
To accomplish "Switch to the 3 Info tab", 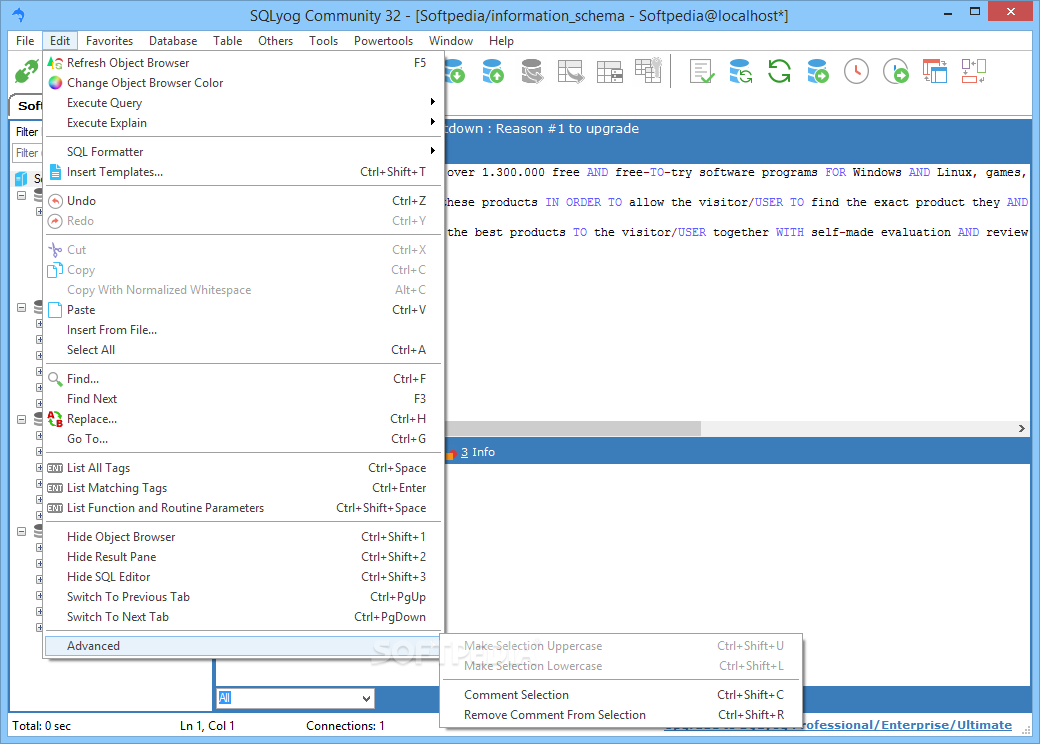I will pos(472,452).
